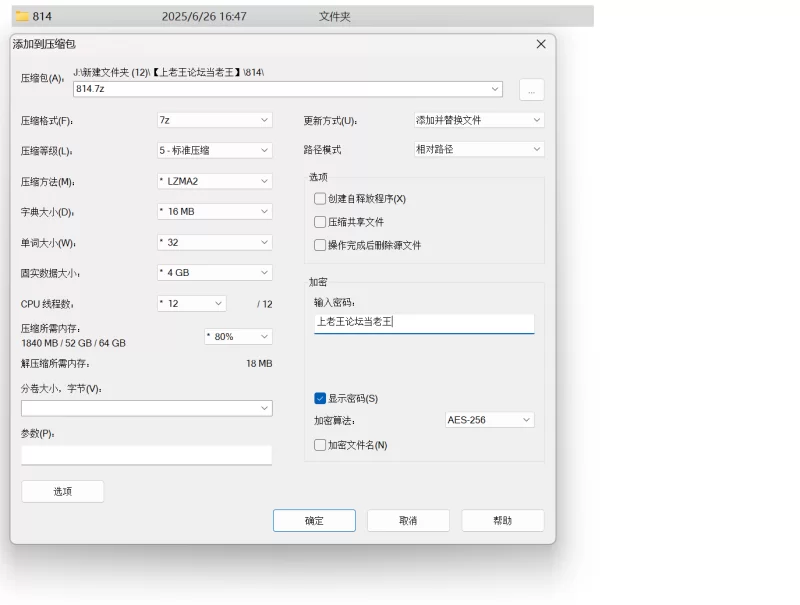The image size is (800, 605).
Task: Enable 创建自释放程序(X) checkbox
Action: pos(320,198)
